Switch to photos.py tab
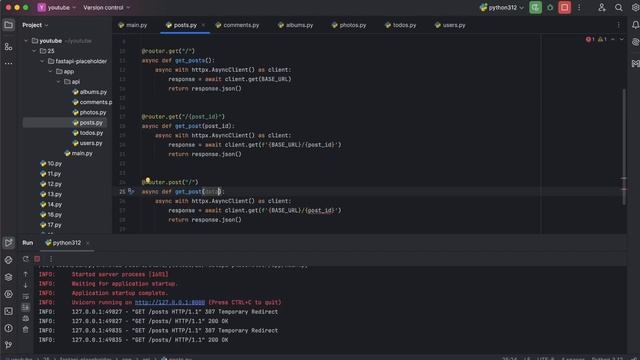 pyautogui.click(x=349, y=25)
